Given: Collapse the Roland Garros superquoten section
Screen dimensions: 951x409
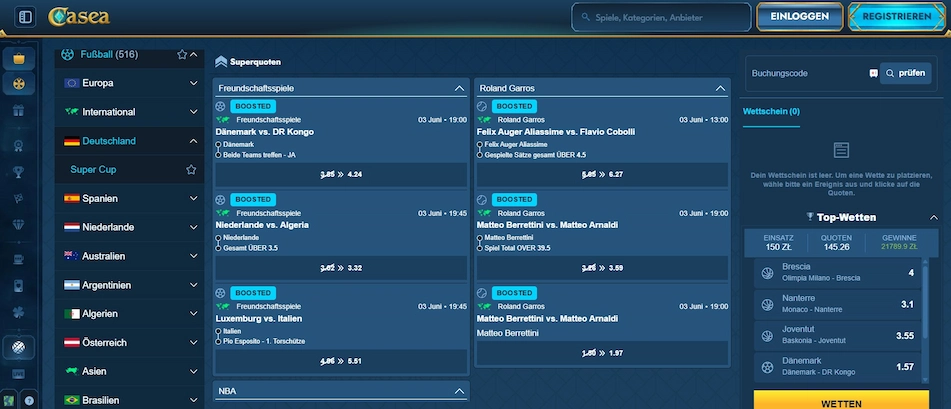Looking at the screenshot, I should coord(721,89).
